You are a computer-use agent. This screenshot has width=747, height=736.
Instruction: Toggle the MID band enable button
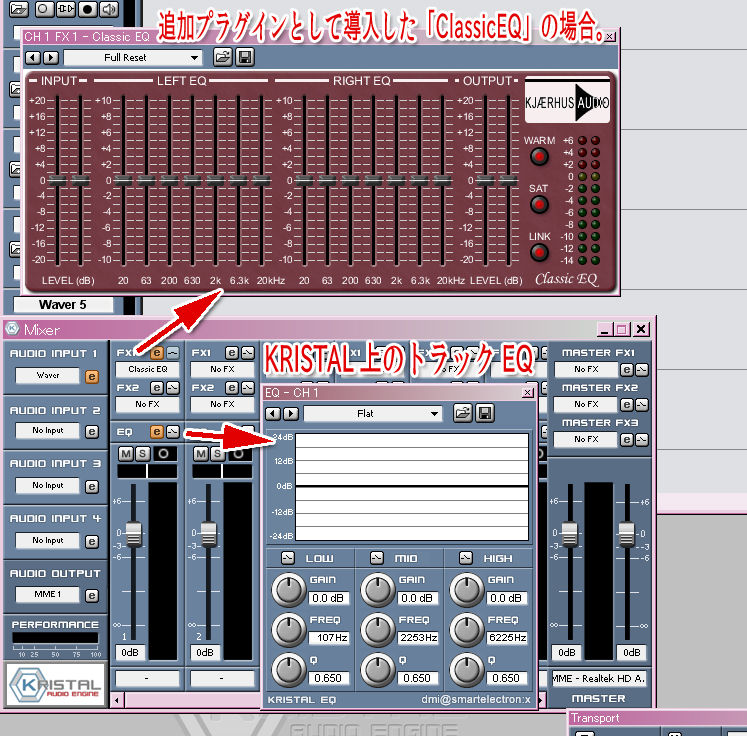coord(377,558)
